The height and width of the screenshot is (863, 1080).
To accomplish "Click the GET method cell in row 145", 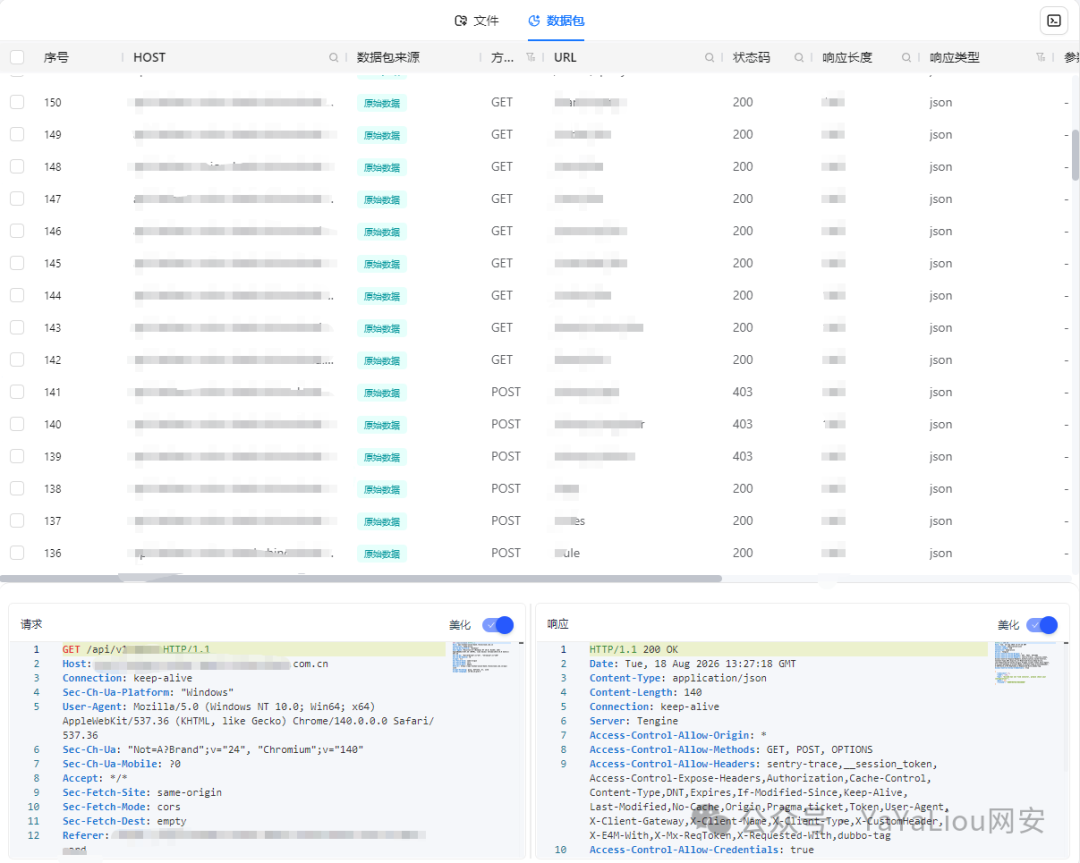I will [x=501, y=263].
